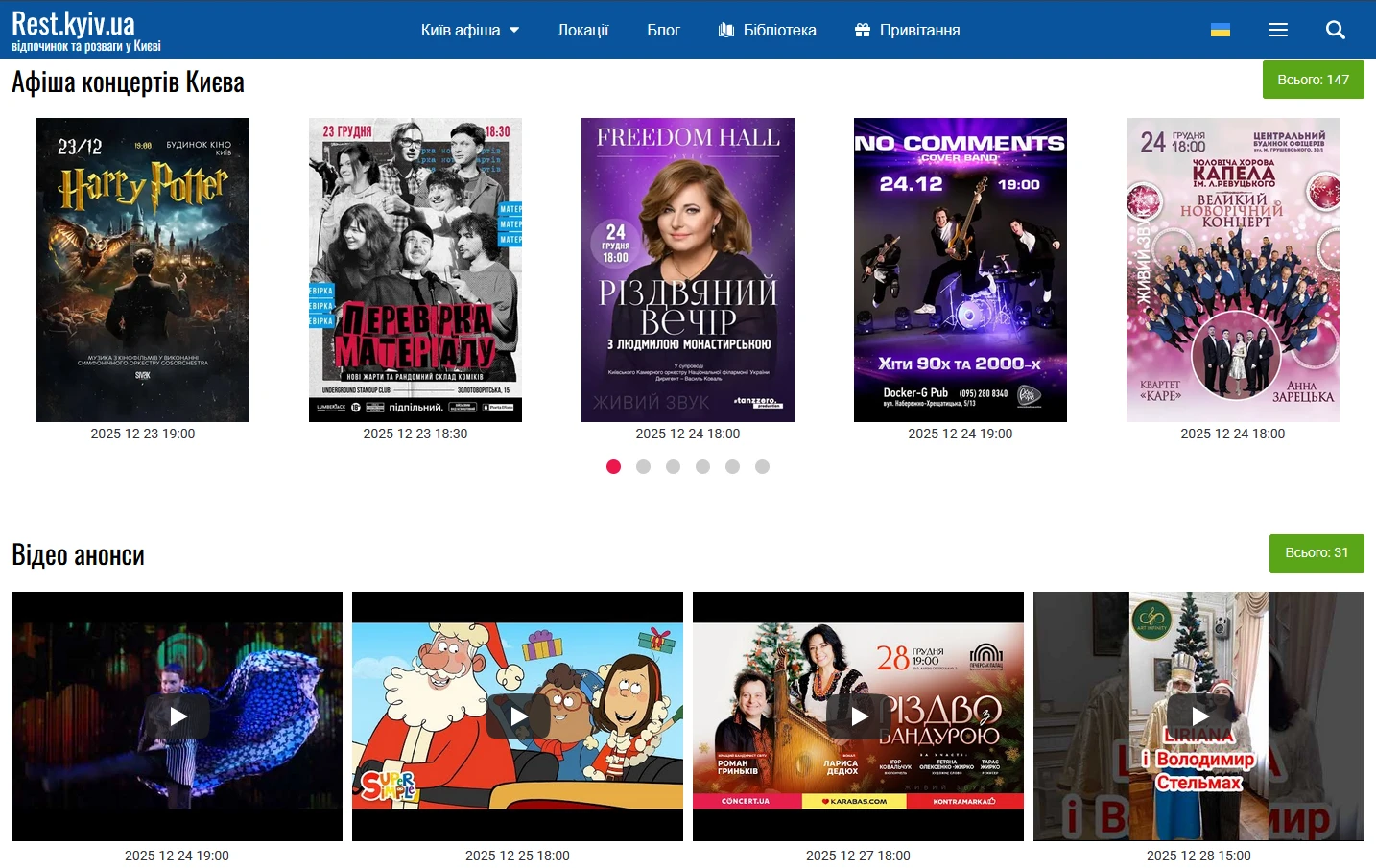Screen dimensions: 1376x868
Task: Play the Super Simple Santa video
Action: click(x=518, y=716)
